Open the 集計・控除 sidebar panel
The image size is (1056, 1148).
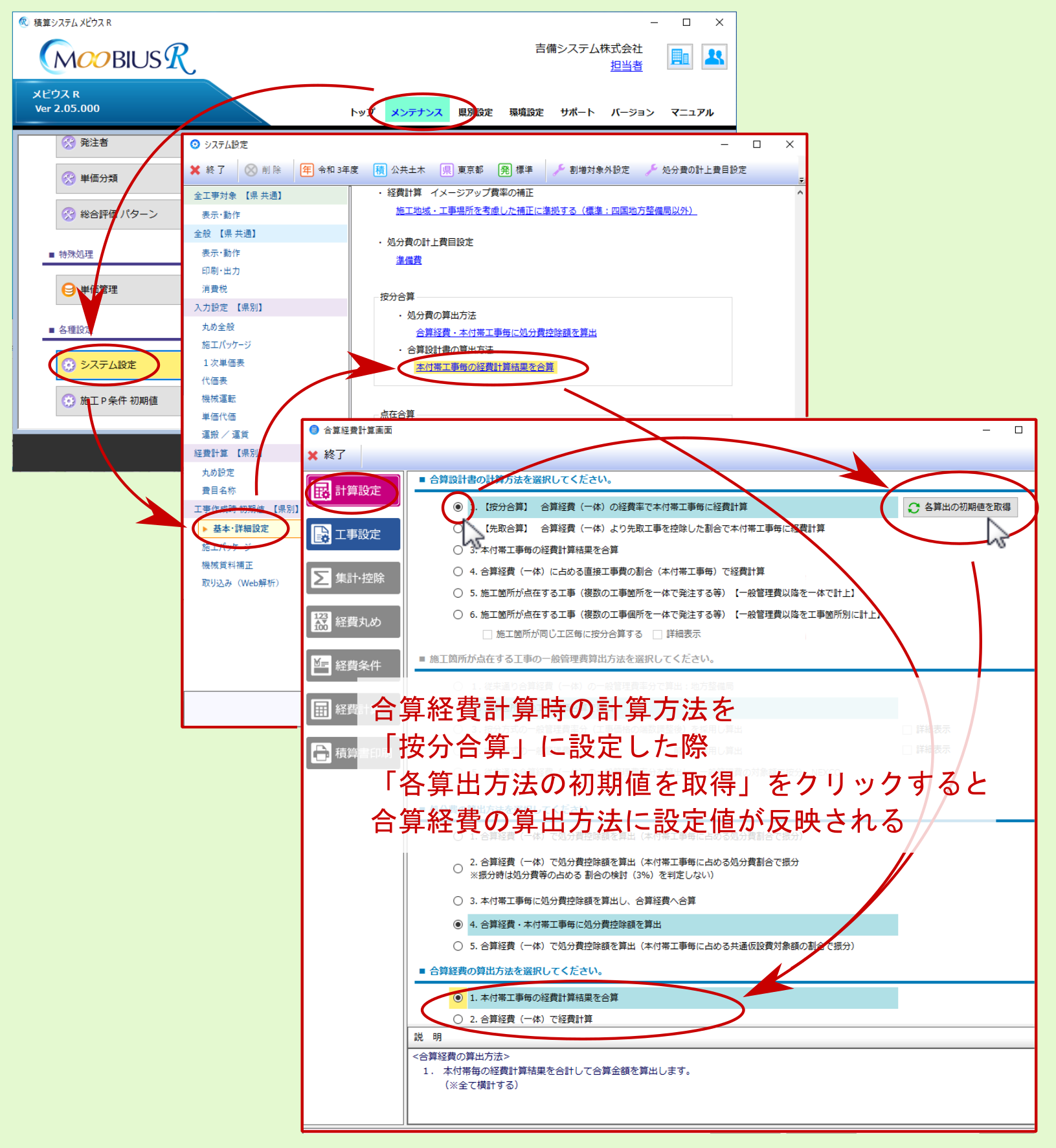click(353, 578)
